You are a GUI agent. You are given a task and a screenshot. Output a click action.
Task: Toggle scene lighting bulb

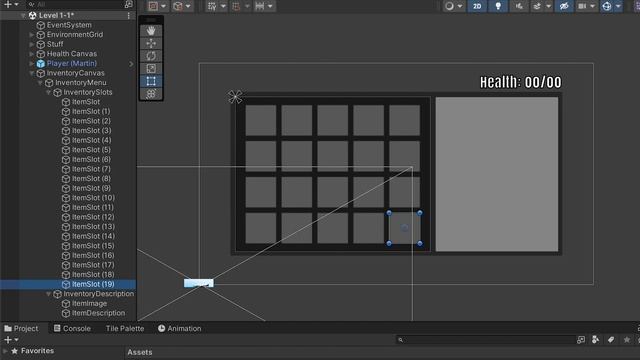[x=498, y=6]
